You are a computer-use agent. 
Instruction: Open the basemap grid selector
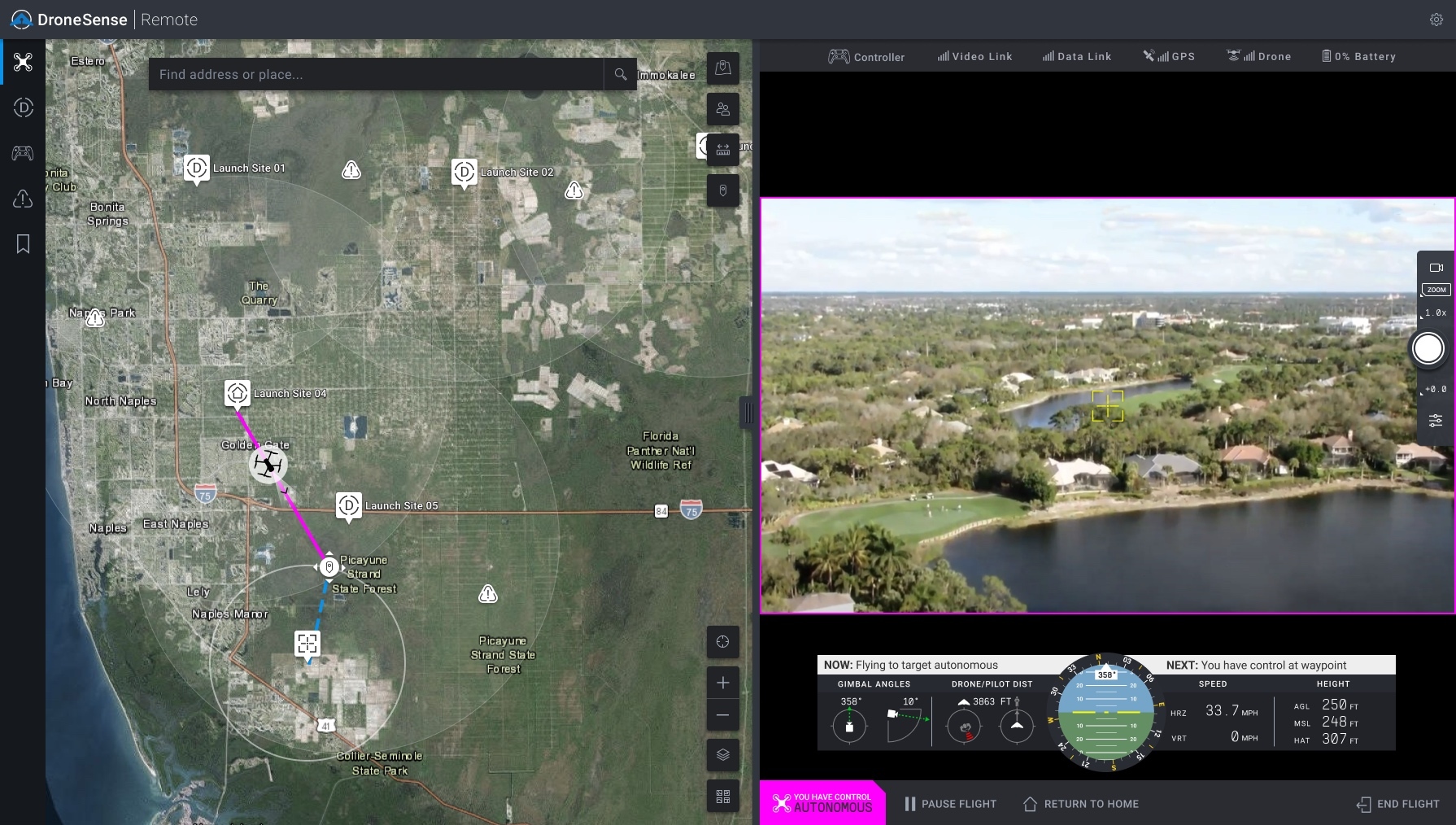722,797
